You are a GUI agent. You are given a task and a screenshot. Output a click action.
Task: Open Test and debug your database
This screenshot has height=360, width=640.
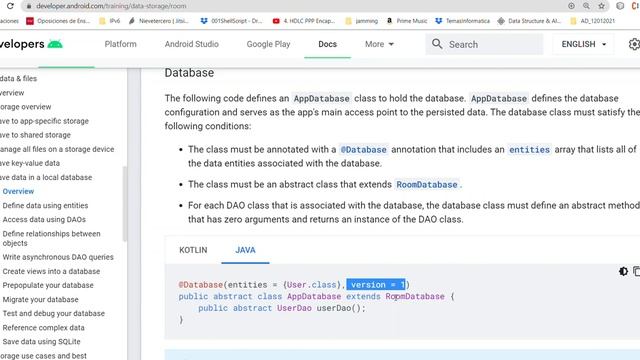[53, 313]
